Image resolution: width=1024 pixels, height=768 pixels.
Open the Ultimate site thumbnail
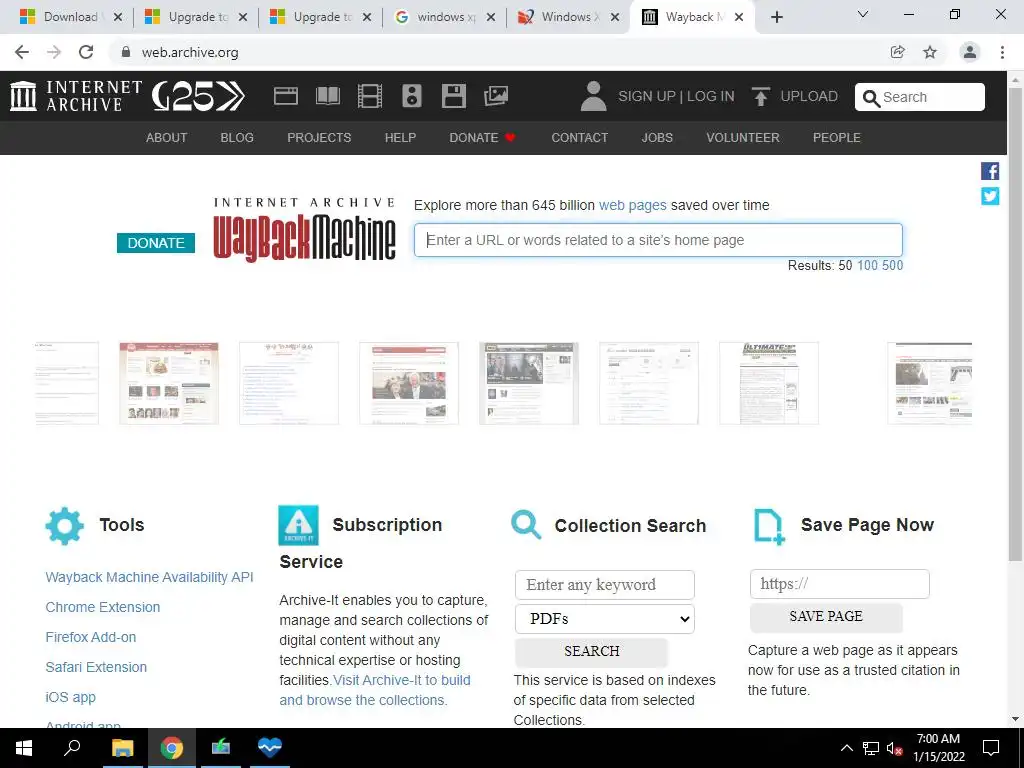point(769,383)
